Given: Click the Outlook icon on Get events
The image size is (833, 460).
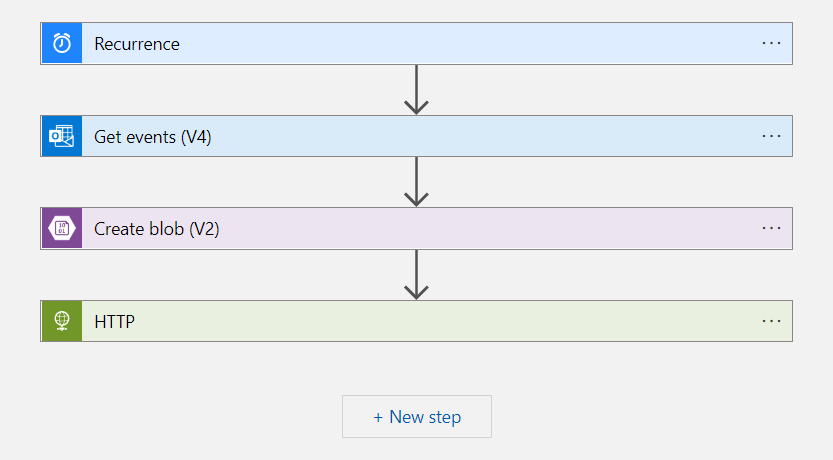Looking at the screenshot, I should pos(62,136).
